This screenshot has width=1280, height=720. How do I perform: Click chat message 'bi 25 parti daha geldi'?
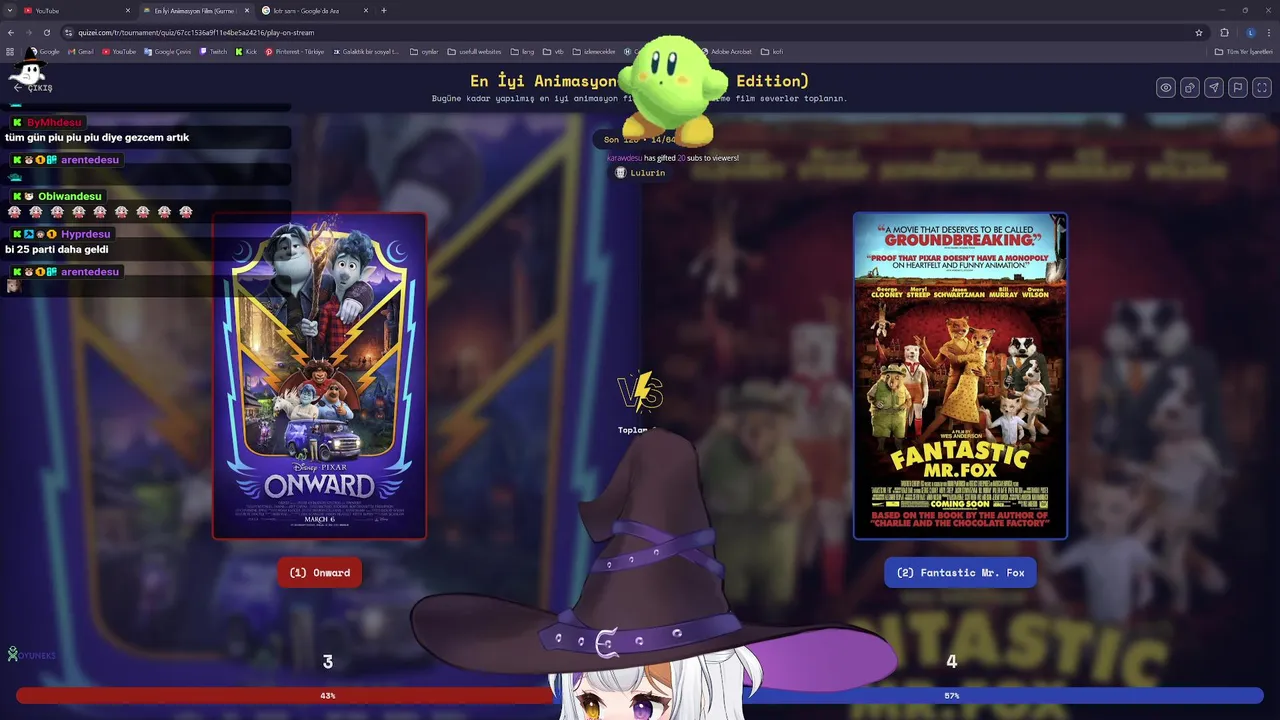pyautogui.click(x=57, y=249)
